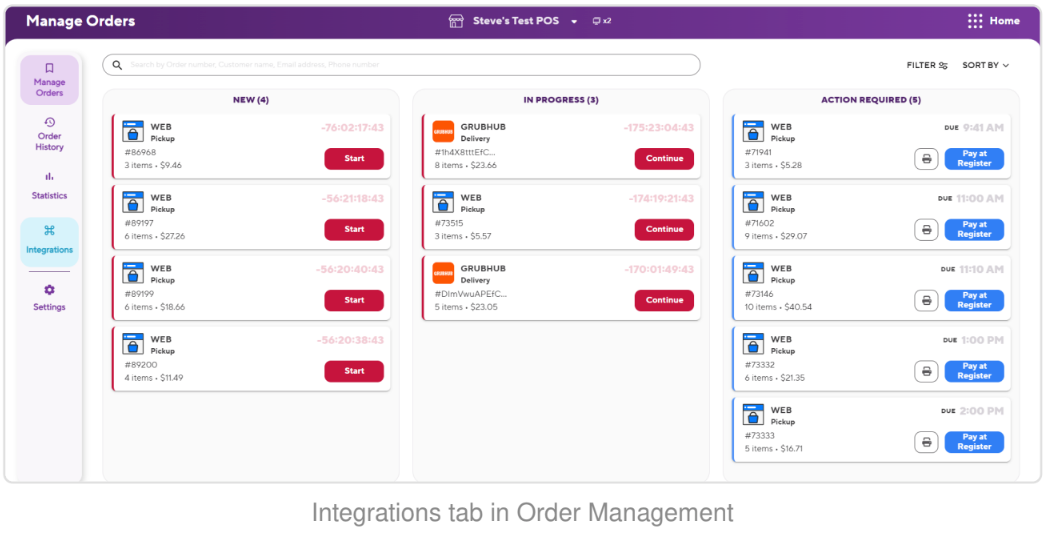1047x534 pixels.
Task: Click the store icon beside Steve's Test POS
Action: click(456, 21)
